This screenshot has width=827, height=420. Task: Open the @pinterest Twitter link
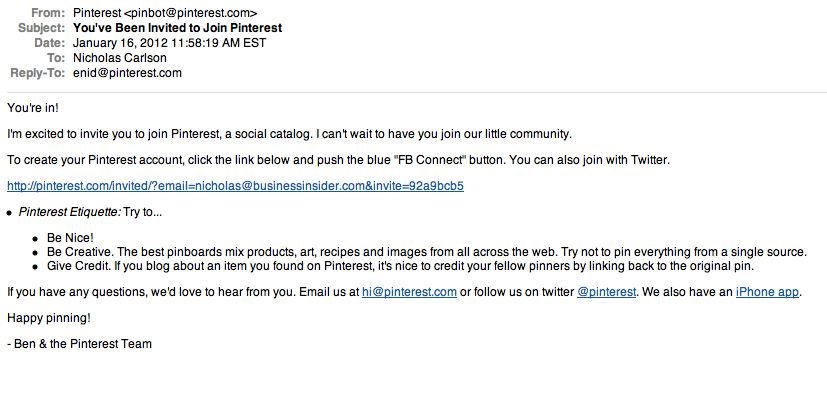pos(607,292)
